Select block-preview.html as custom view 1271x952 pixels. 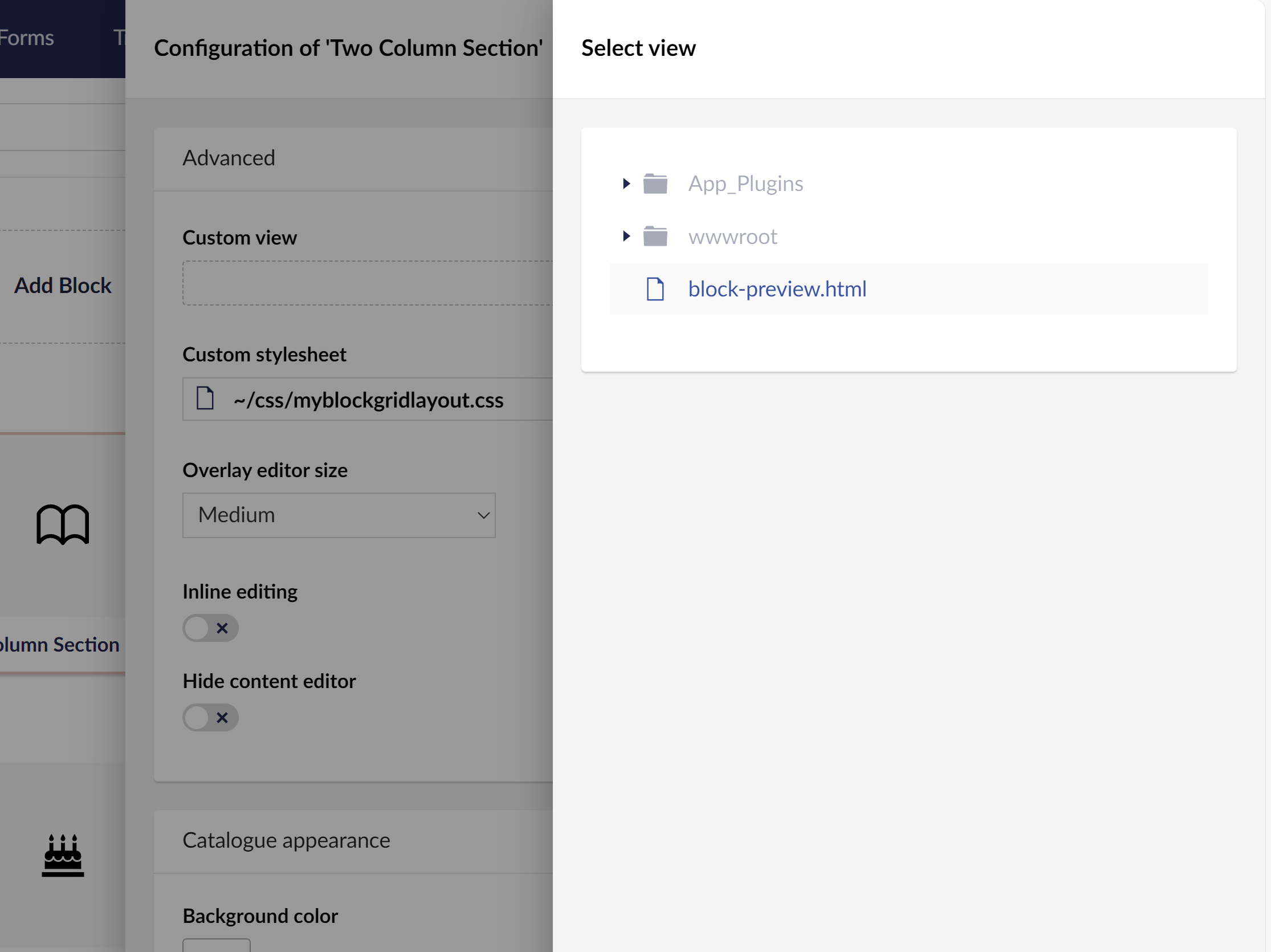click(778, 289)
